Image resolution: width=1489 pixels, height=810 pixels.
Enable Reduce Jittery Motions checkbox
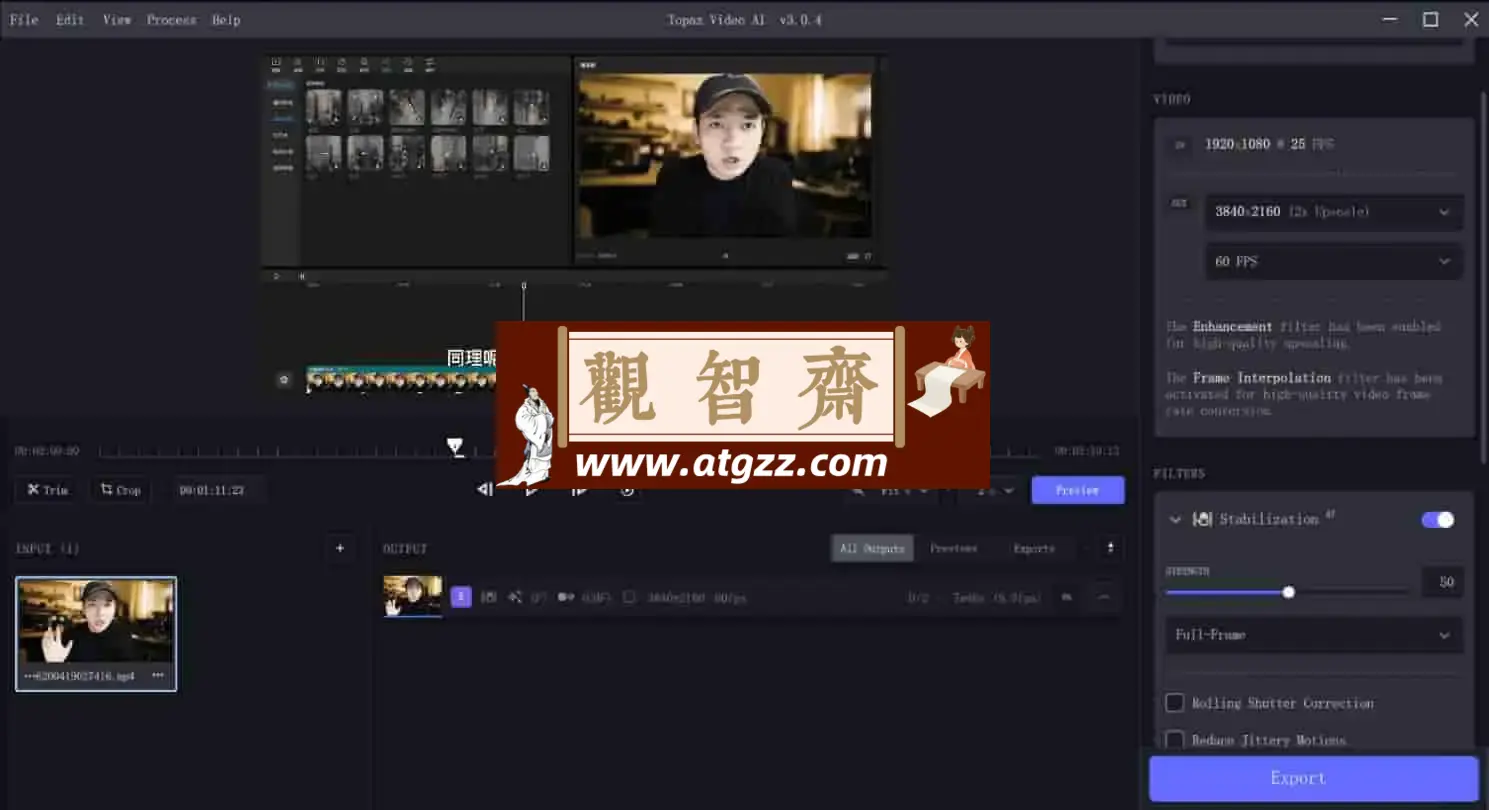(x=1175, y=740)
